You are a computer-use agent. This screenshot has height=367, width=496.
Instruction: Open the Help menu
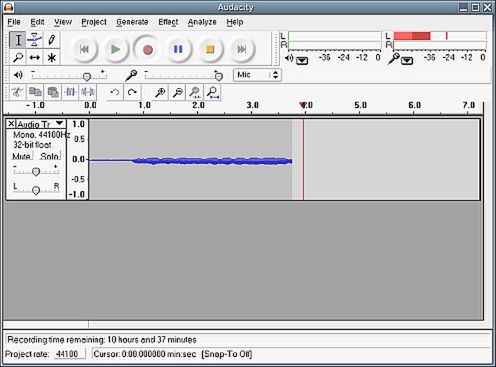(x=235, y=22)
